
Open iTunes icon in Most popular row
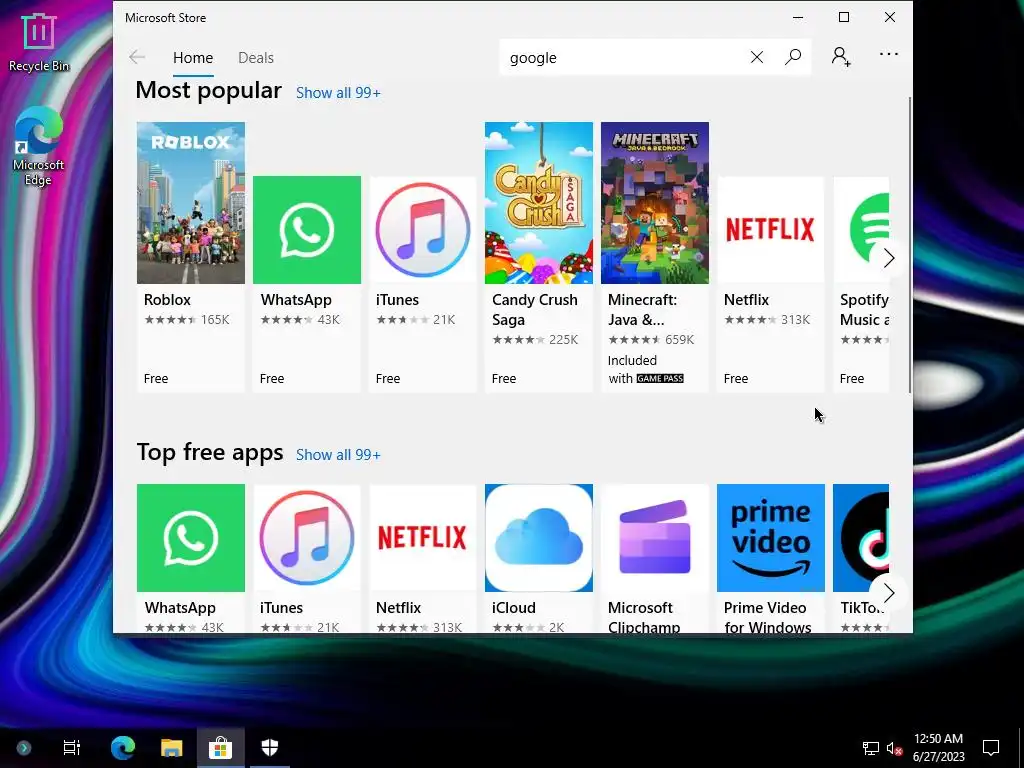coord(423,230)
